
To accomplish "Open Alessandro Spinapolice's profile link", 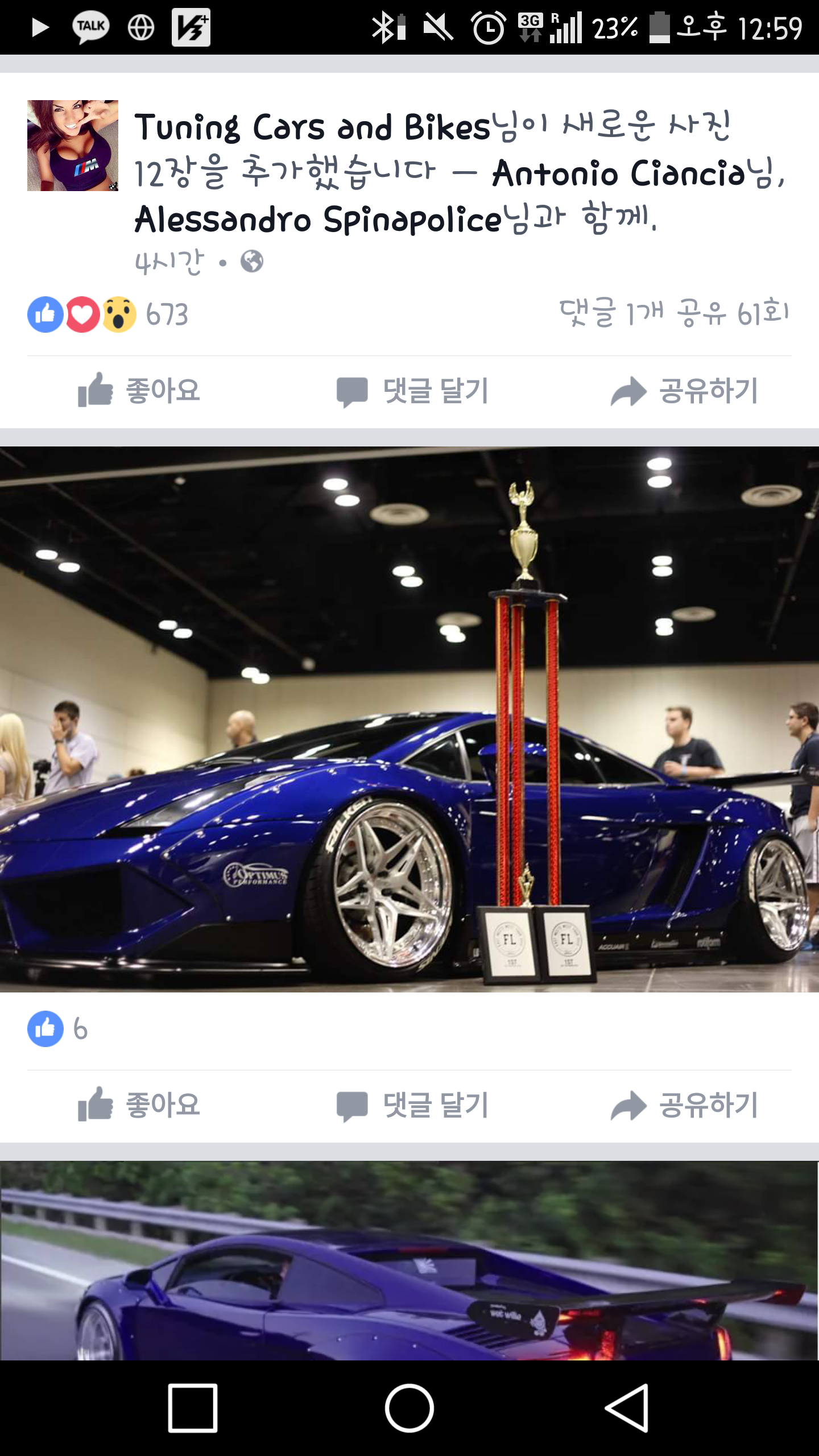I will [318, 220].
